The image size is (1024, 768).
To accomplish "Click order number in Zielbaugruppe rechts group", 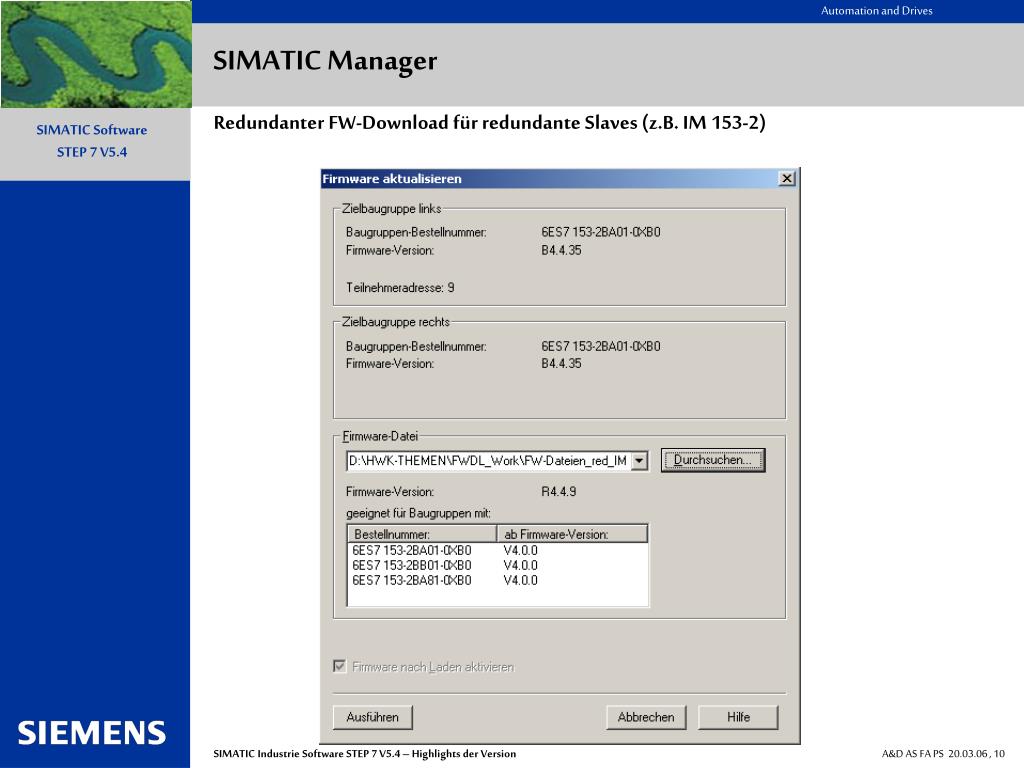I will [601, 347].
